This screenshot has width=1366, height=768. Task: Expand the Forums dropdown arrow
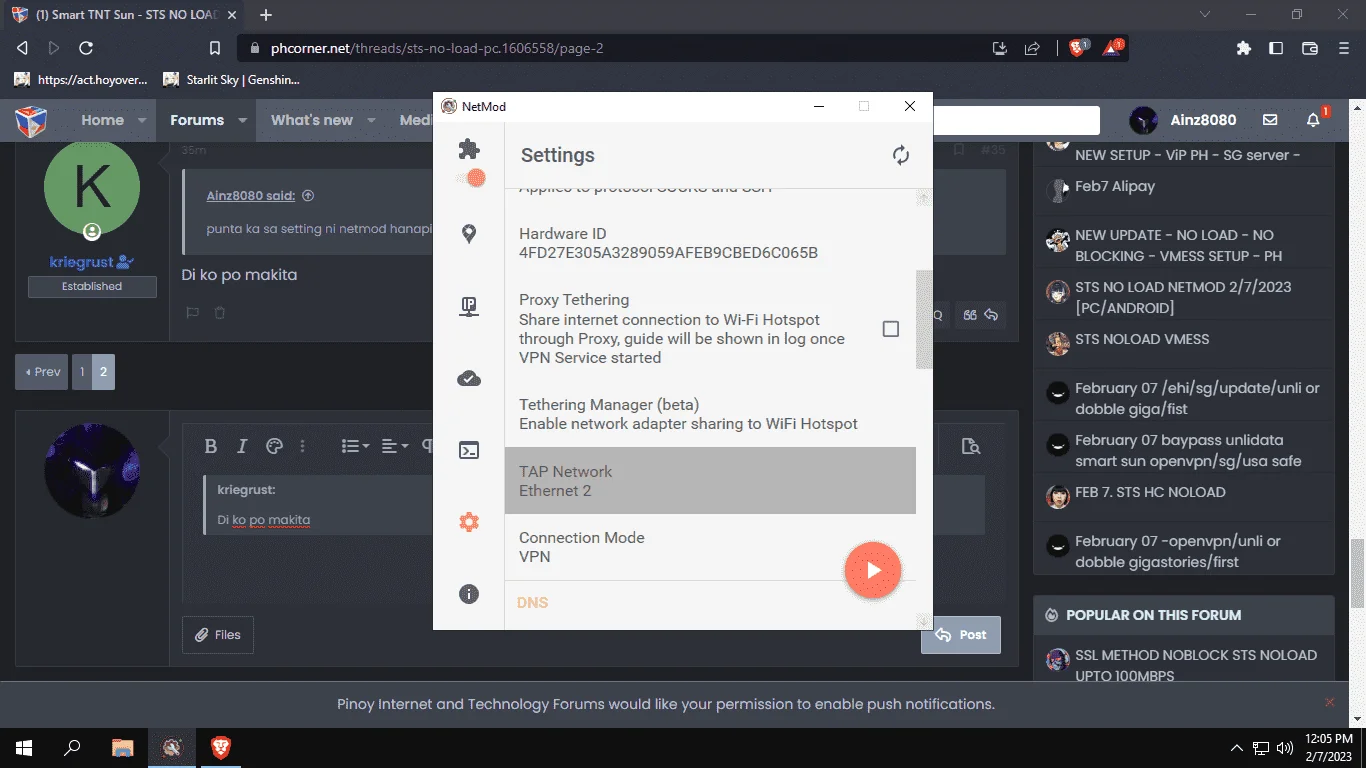click(242, 120)
